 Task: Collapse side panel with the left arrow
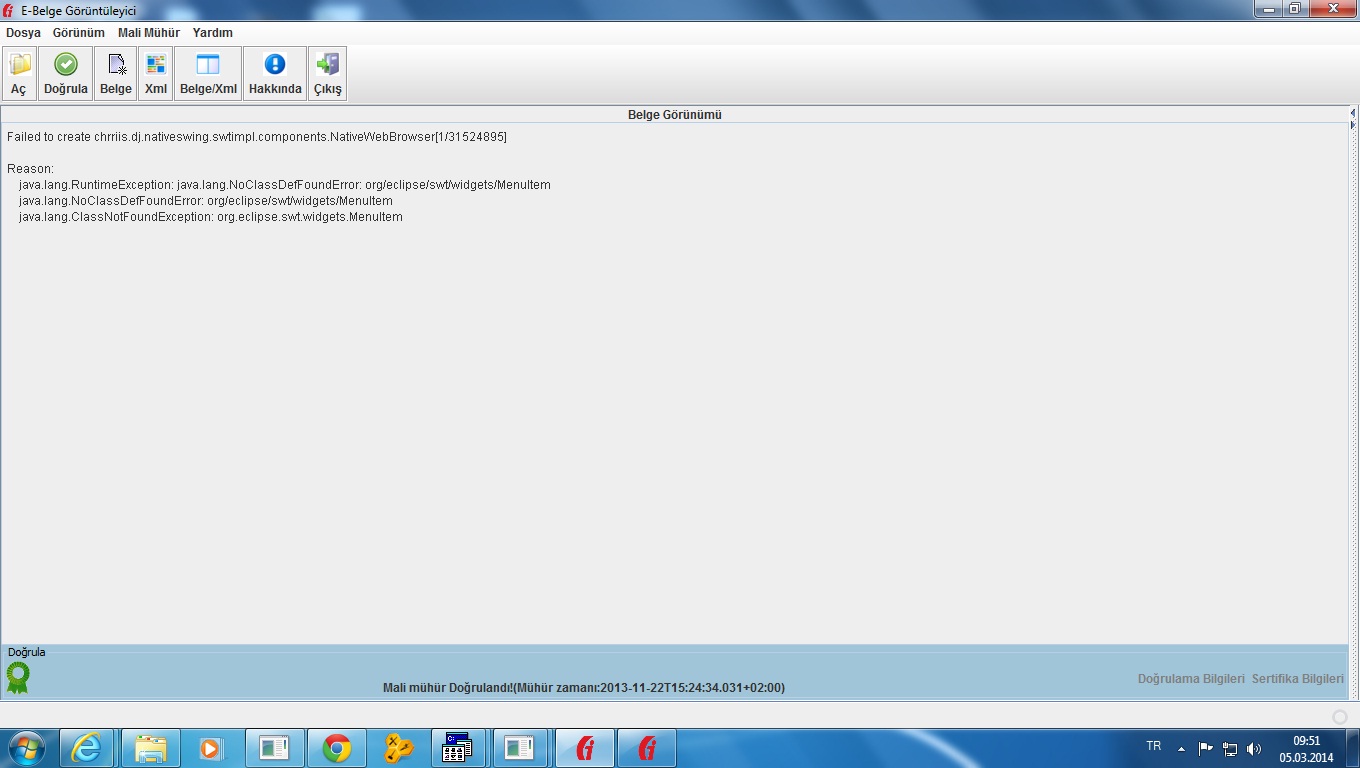pos(1353,113)
